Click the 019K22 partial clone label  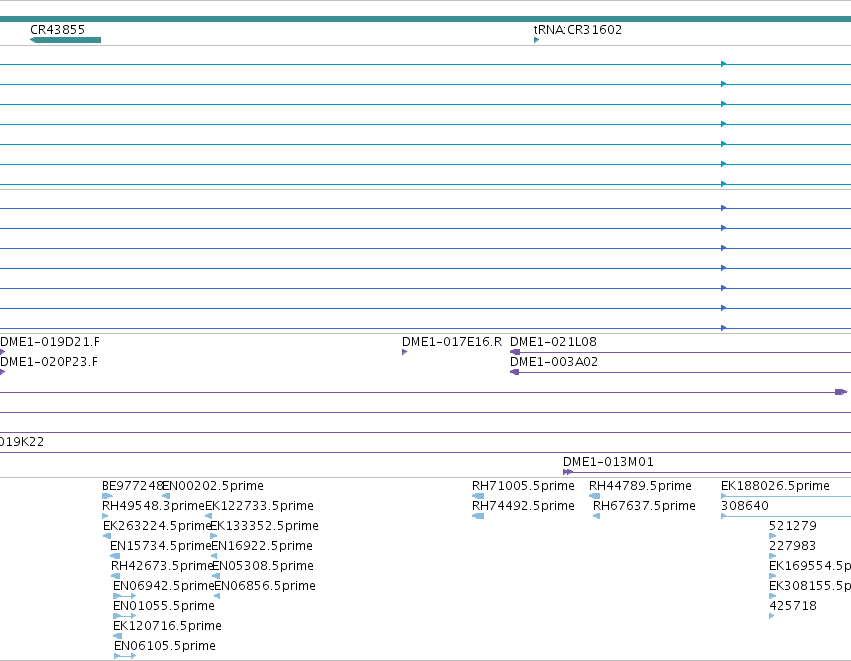pyautogui.click(x=22, y=442)
